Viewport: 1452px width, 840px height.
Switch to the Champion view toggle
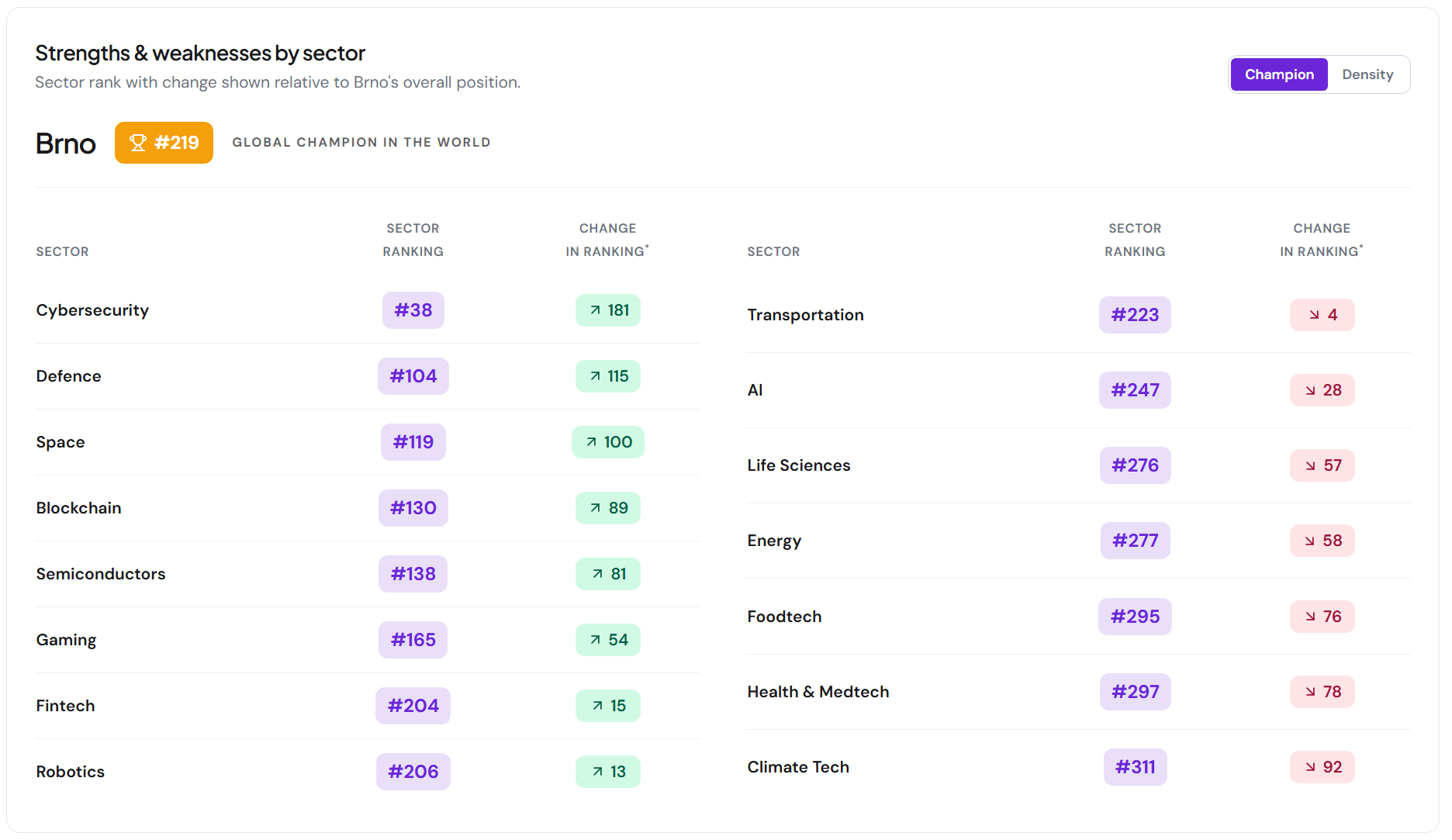[1279, 74]
